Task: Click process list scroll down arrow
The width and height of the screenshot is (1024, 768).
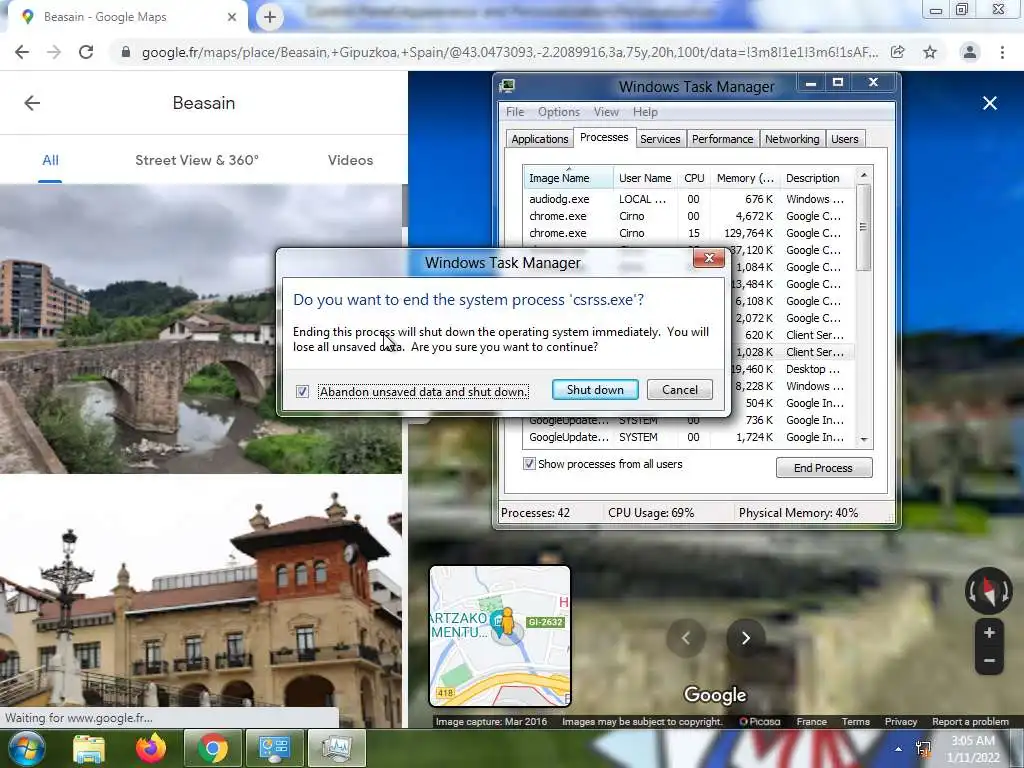Action: 864,440
